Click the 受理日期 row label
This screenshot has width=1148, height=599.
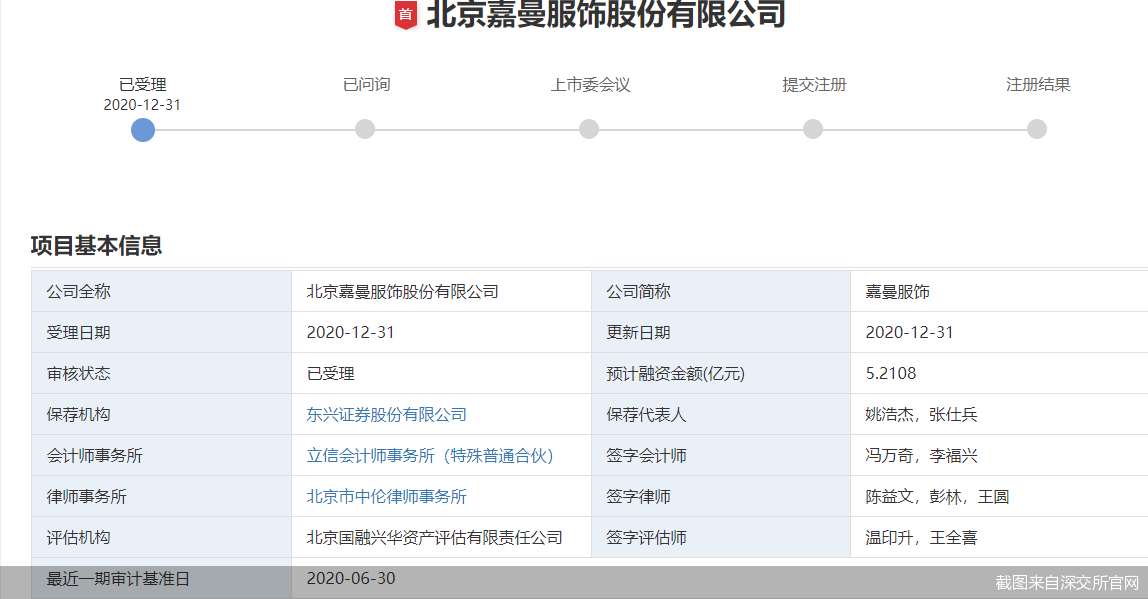point(78,332)
